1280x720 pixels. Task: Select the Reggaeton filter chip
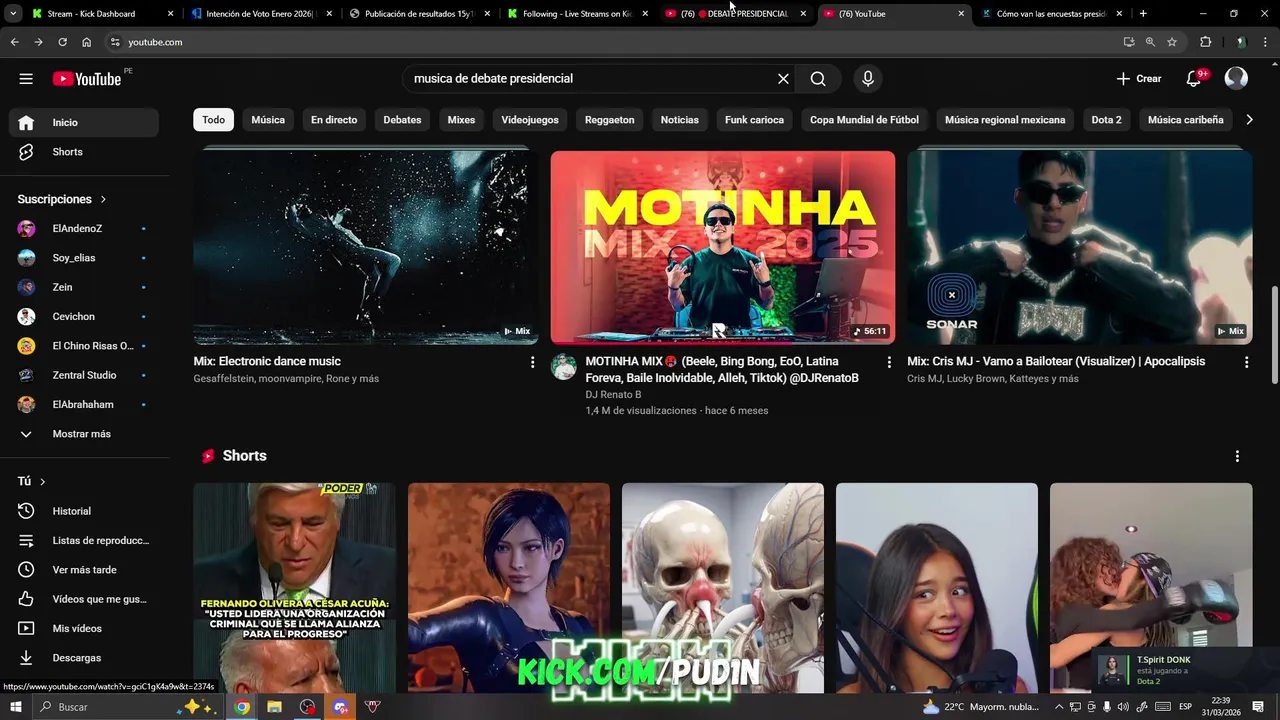(609, 120)
